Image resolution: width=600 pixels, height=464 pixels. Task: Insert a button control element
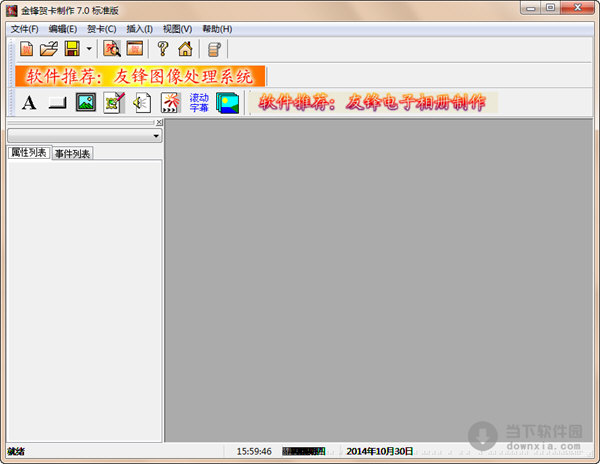click(x=57, y=103)
